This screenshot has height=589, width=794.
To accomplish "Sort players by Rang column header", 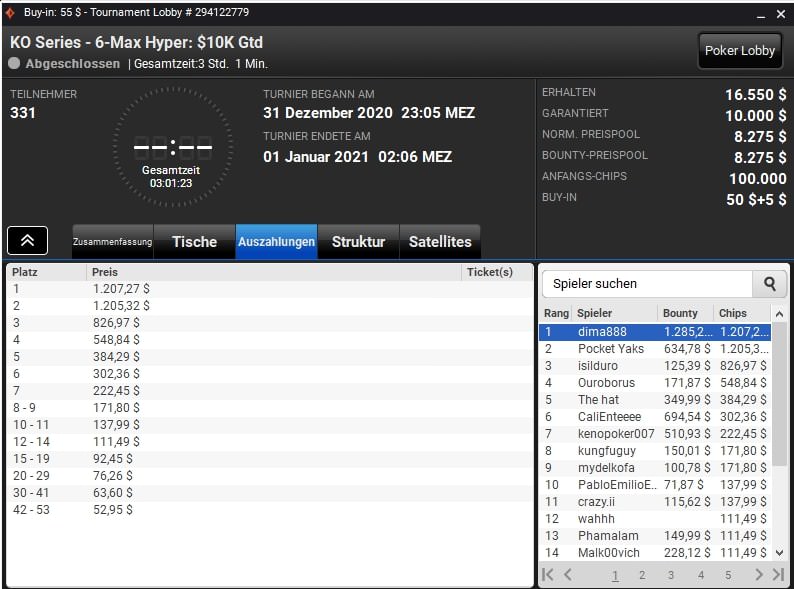I will coord(556,313).
